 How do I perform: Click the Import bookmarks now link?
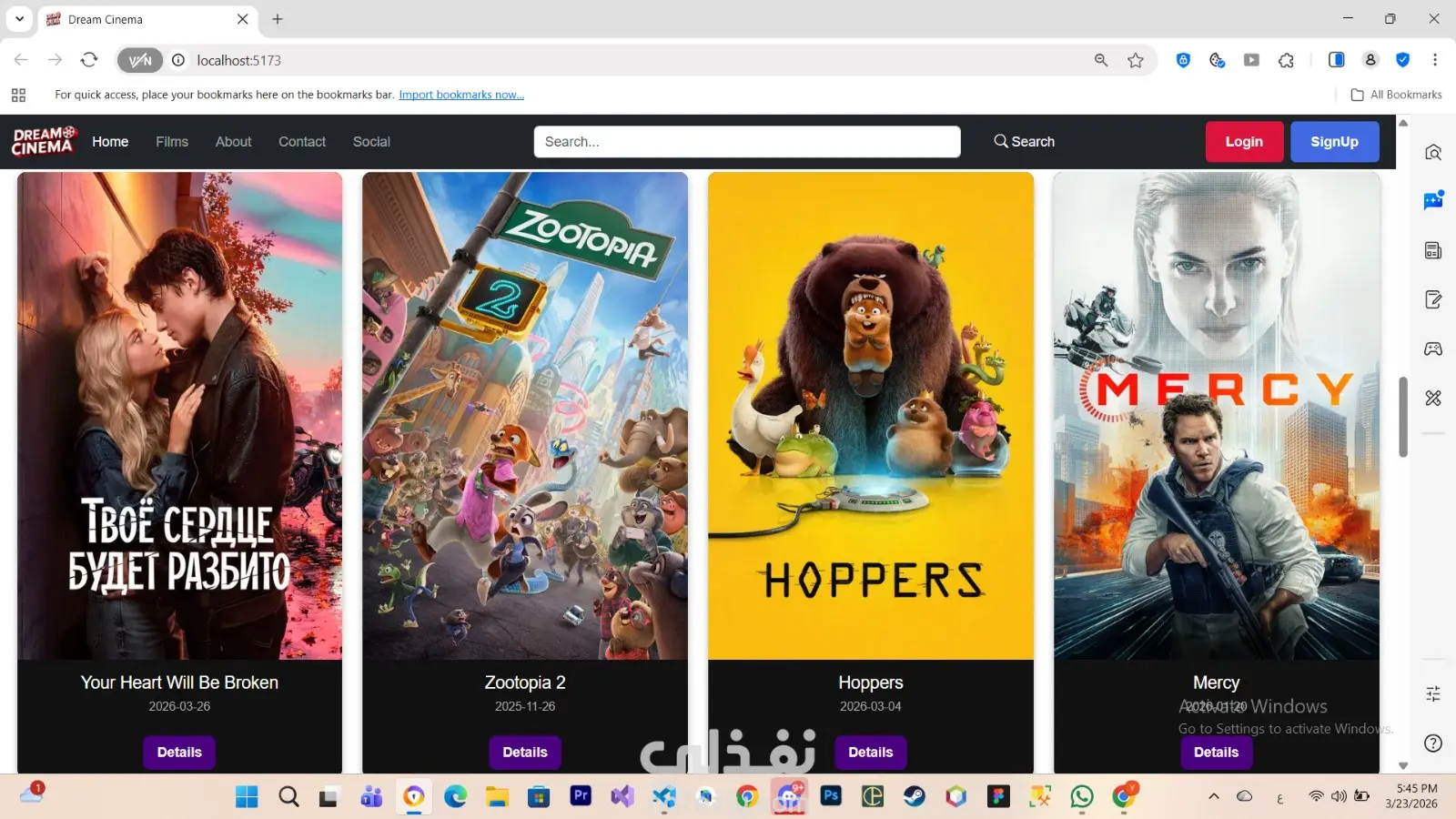tap(461, 95)
